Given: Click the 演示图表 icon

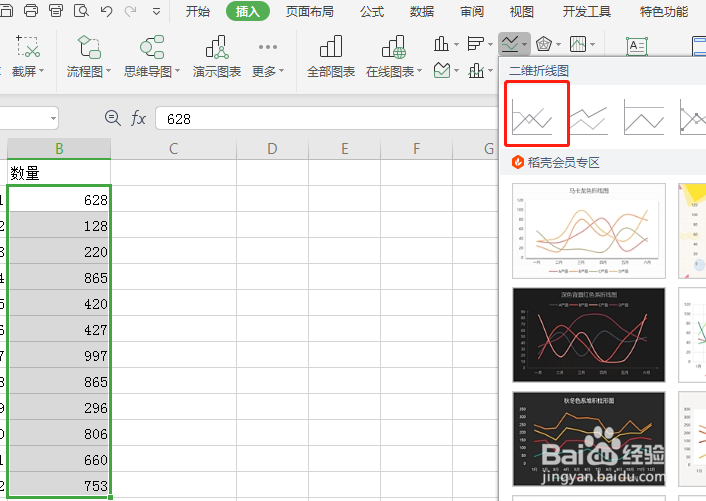Looking at the screenshot, I should pos(217,47).
